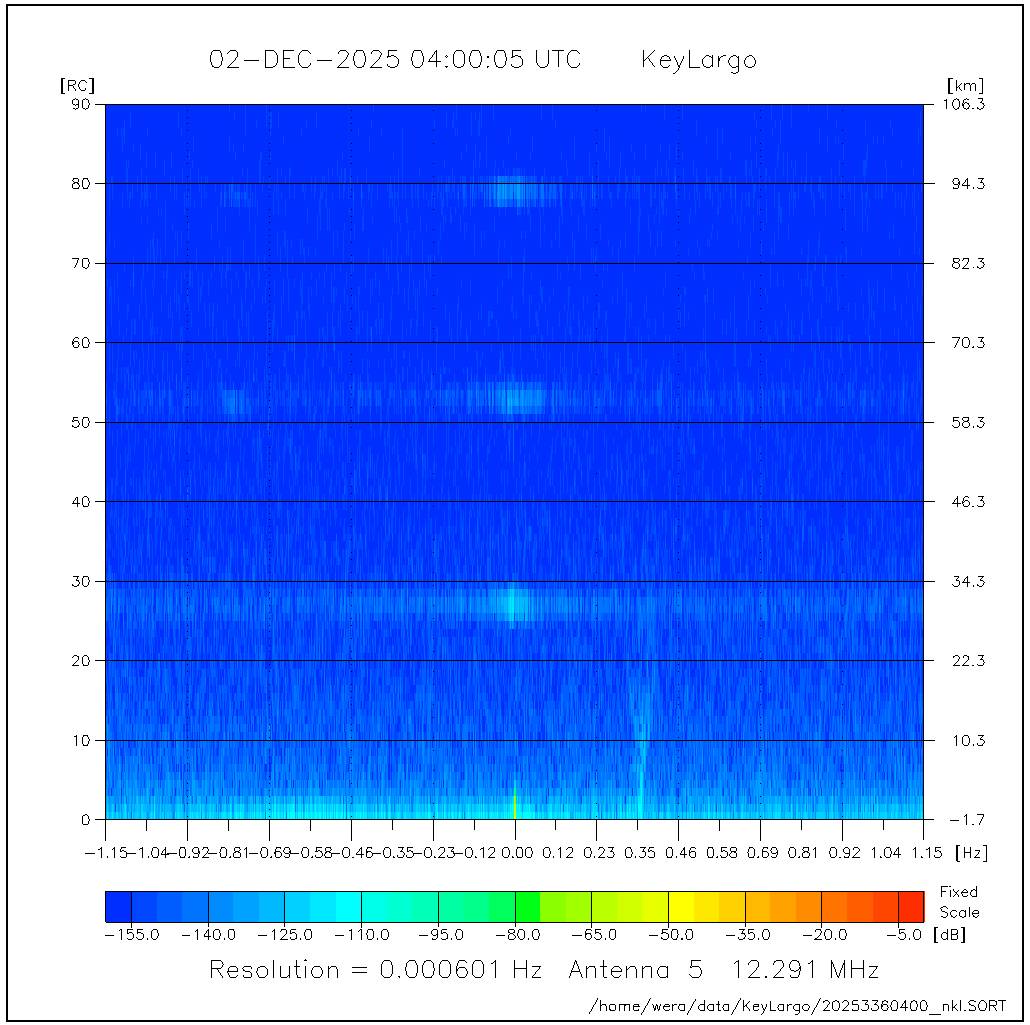Pick the cyan color bar segment above -110.0

pos(348,906)
